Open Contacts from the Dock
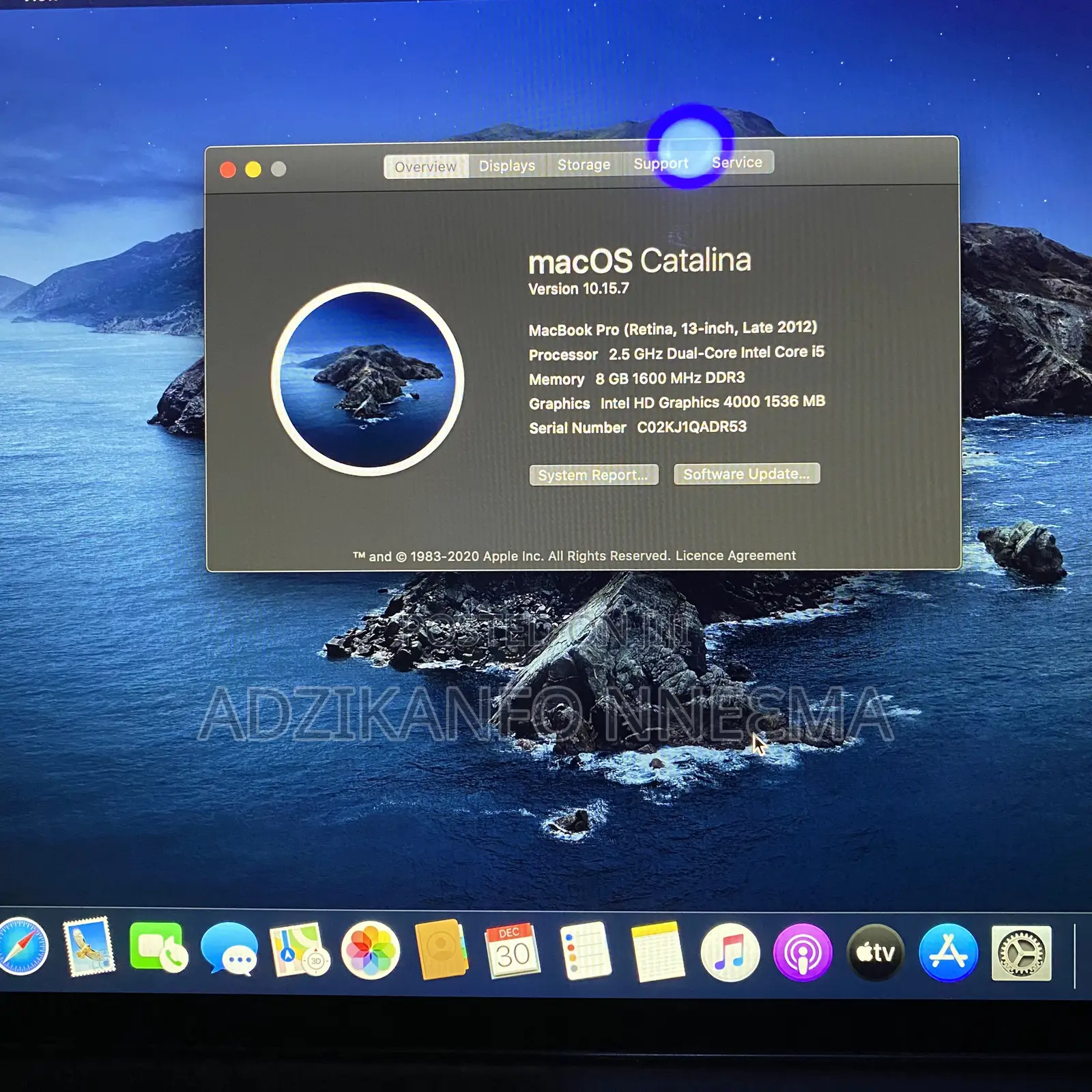 tap(442, 950)
